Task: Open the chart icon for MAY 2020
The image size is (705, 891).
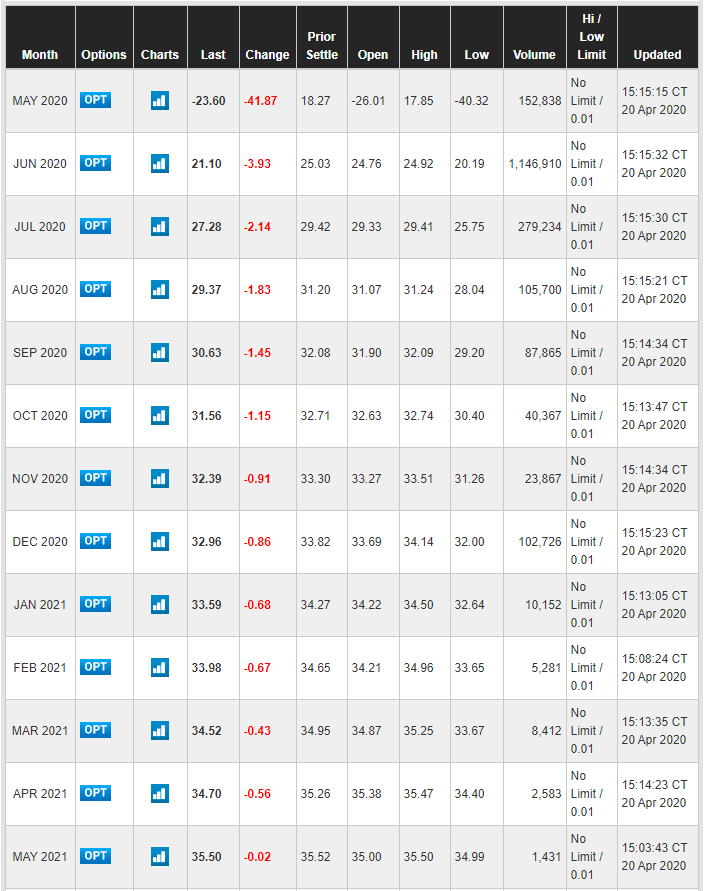Action: click(160, 100)
